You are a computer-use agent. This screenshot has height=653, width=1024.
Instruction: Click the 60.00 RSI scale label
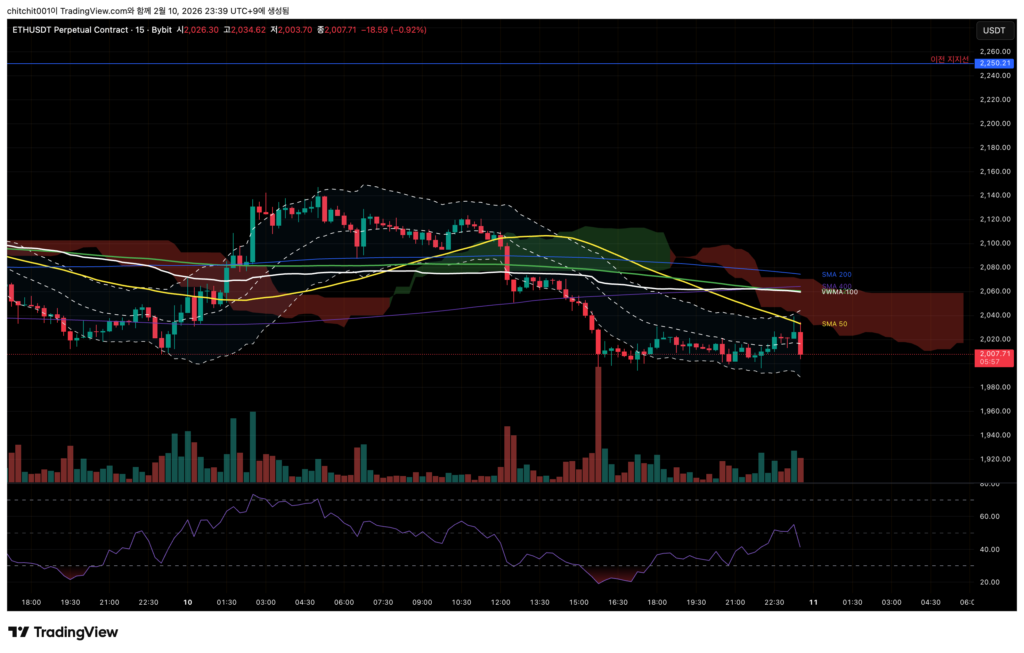coord(990,517)
